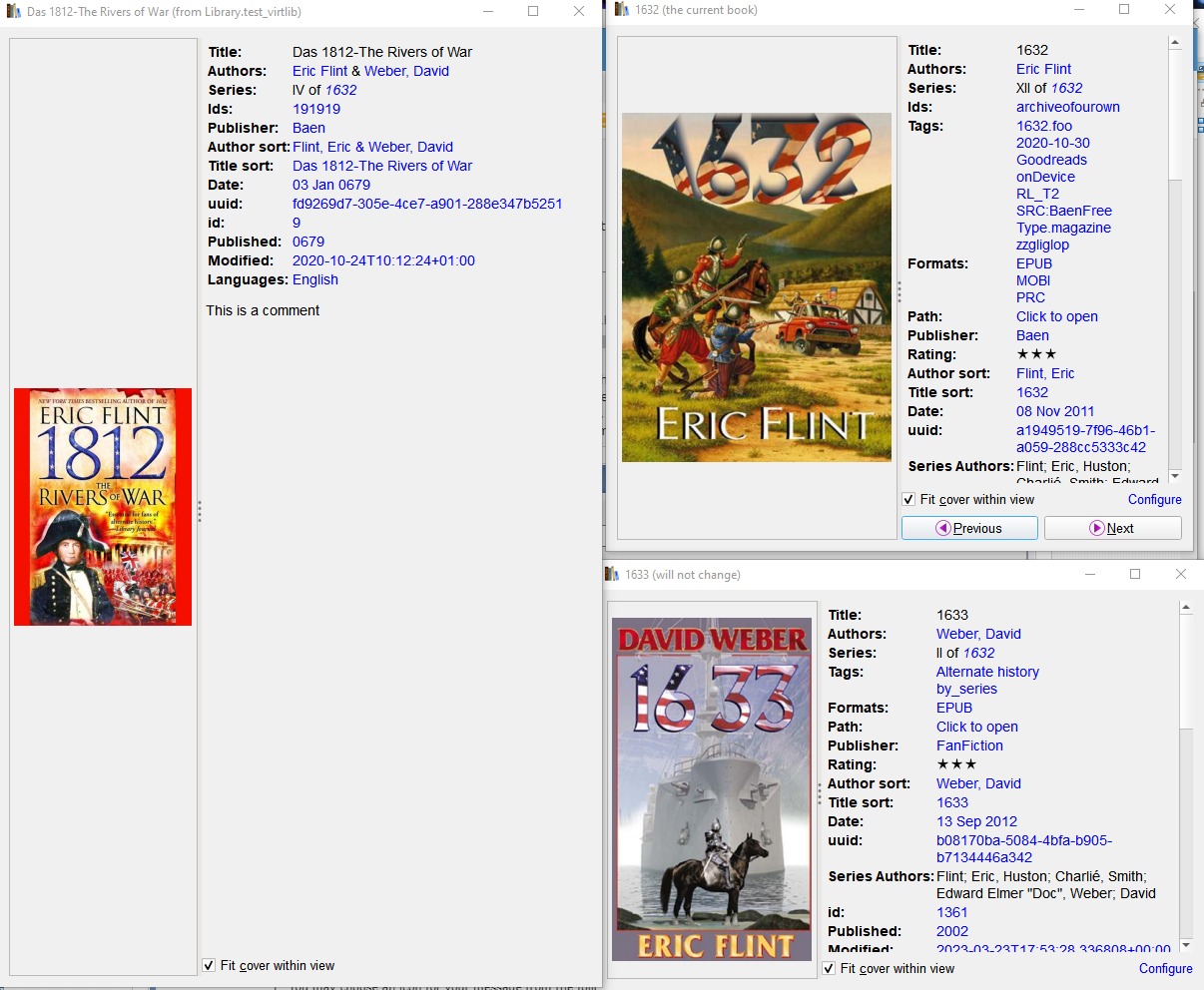
Task: Open Weber, David author link in 1633 window
Action: click(978, 634)
